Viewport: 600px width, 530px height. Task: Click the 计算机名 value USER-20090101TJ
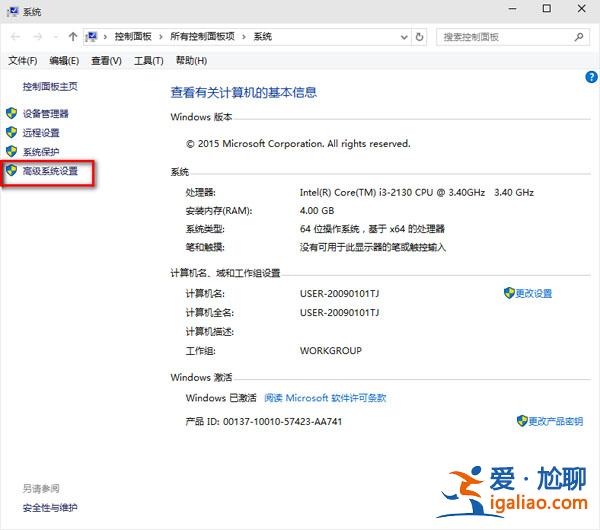click(x=339, y=294)
